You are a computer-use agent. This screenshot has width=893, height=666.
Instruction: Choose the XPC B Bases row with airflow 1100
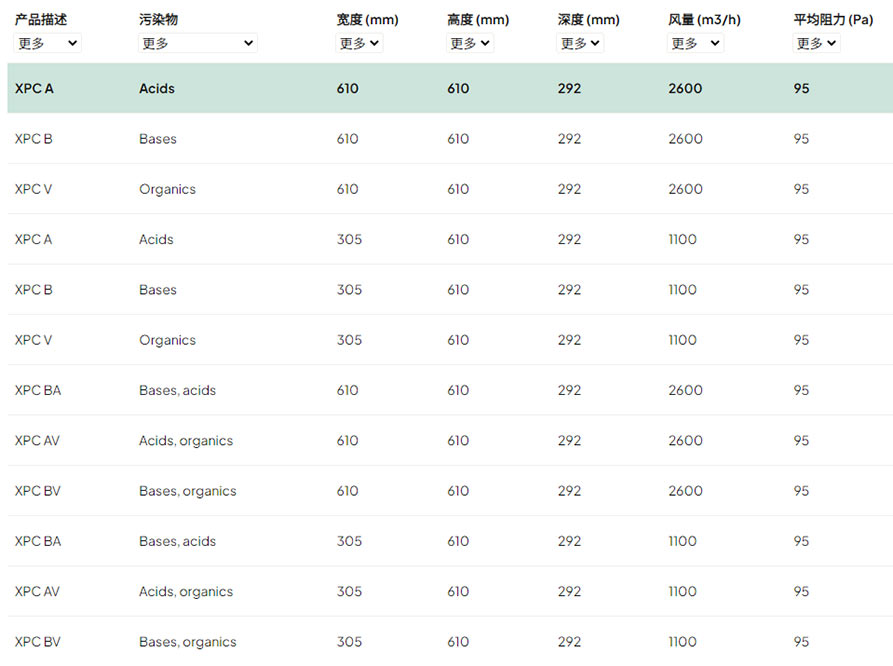click(x=450, y=289)
